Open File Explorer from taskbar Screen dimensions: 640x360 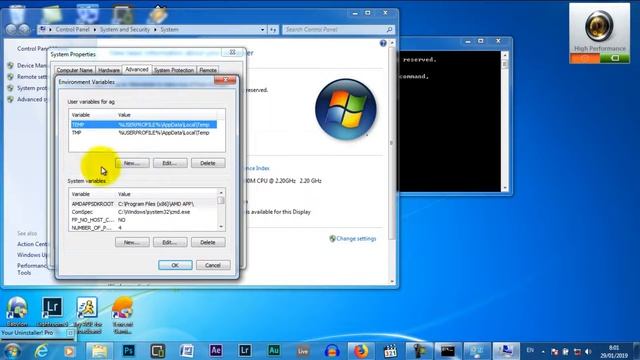(99, 351)
